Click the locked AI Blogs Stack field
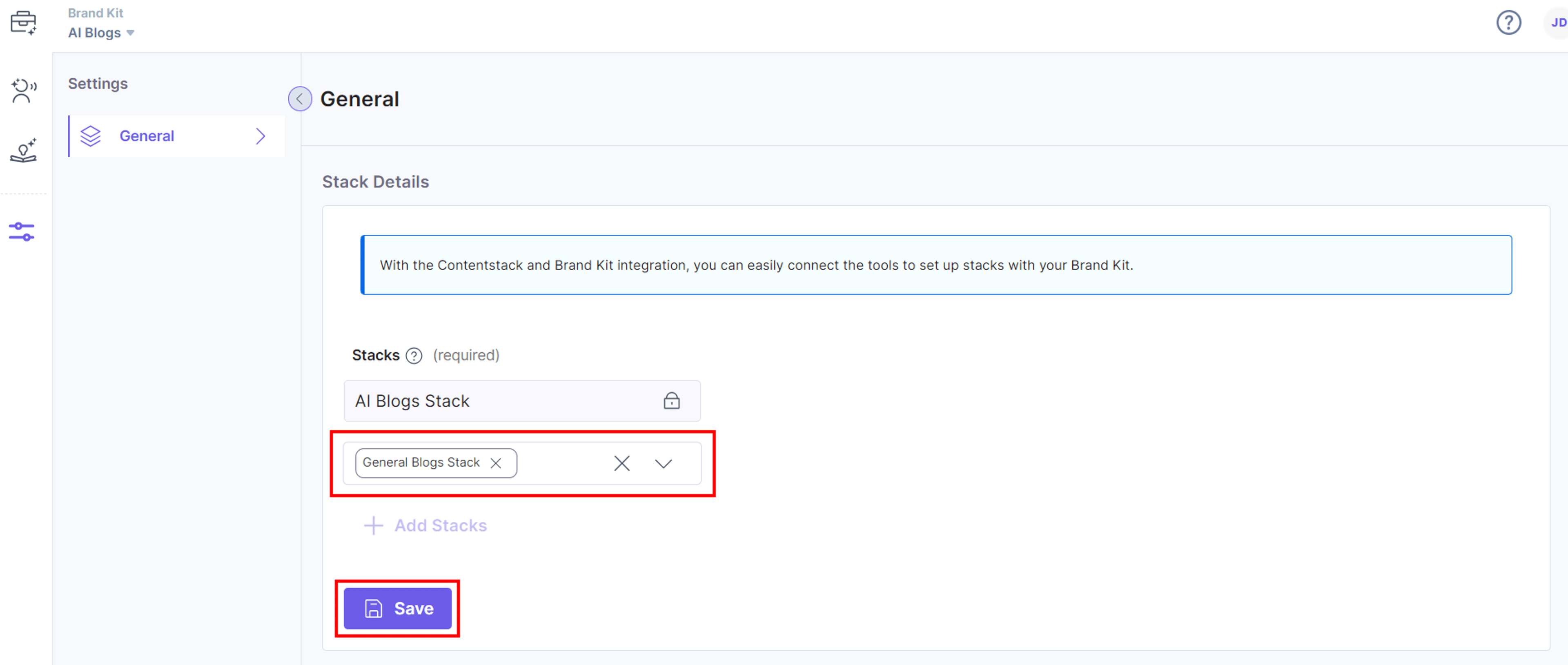Screen dimensions: 1568x665 pos(522,401)
